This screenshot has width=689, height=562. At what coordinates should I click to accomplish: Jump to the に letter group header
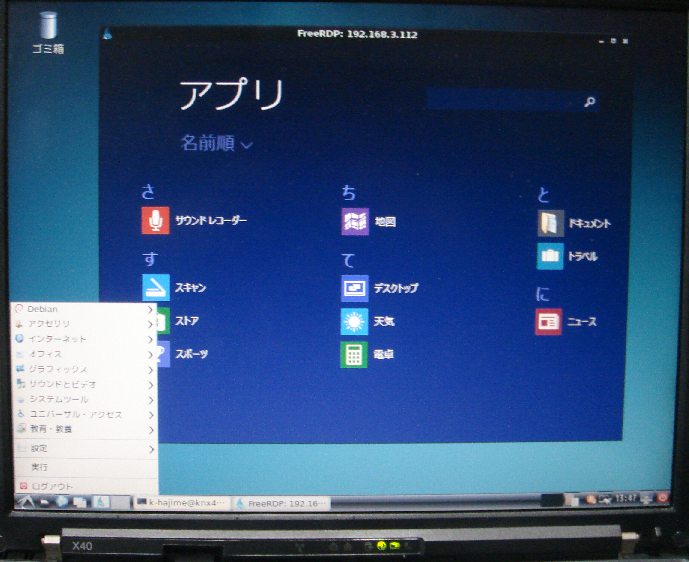point(543,294)
